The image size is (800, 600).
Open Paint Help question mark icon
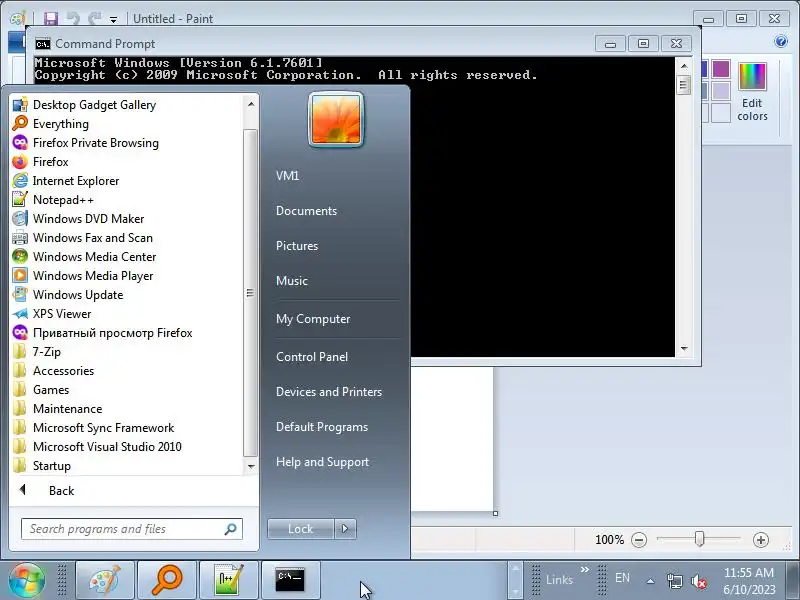(x=781, y=41)
